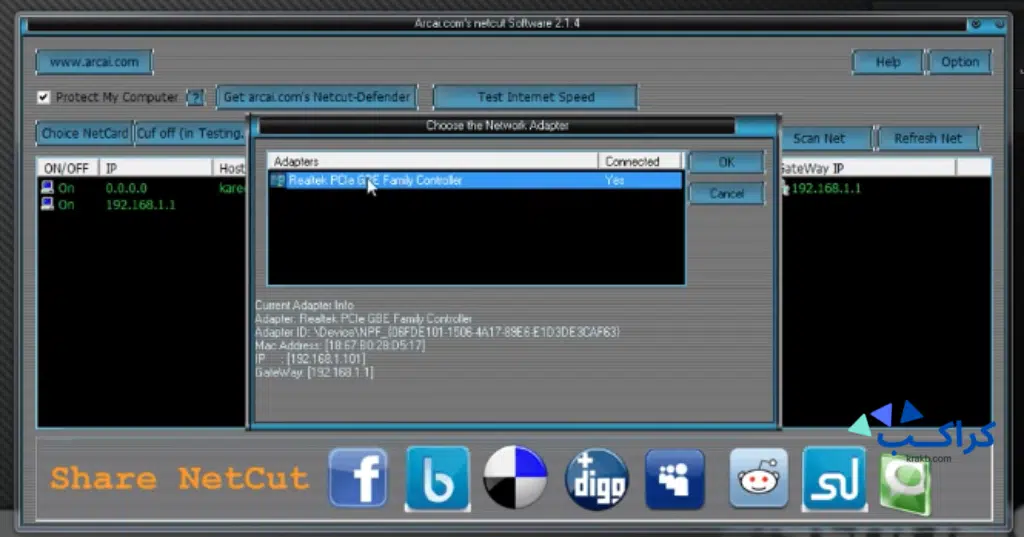Click the IP [192.168.1.101] info line

pos(310,359)
